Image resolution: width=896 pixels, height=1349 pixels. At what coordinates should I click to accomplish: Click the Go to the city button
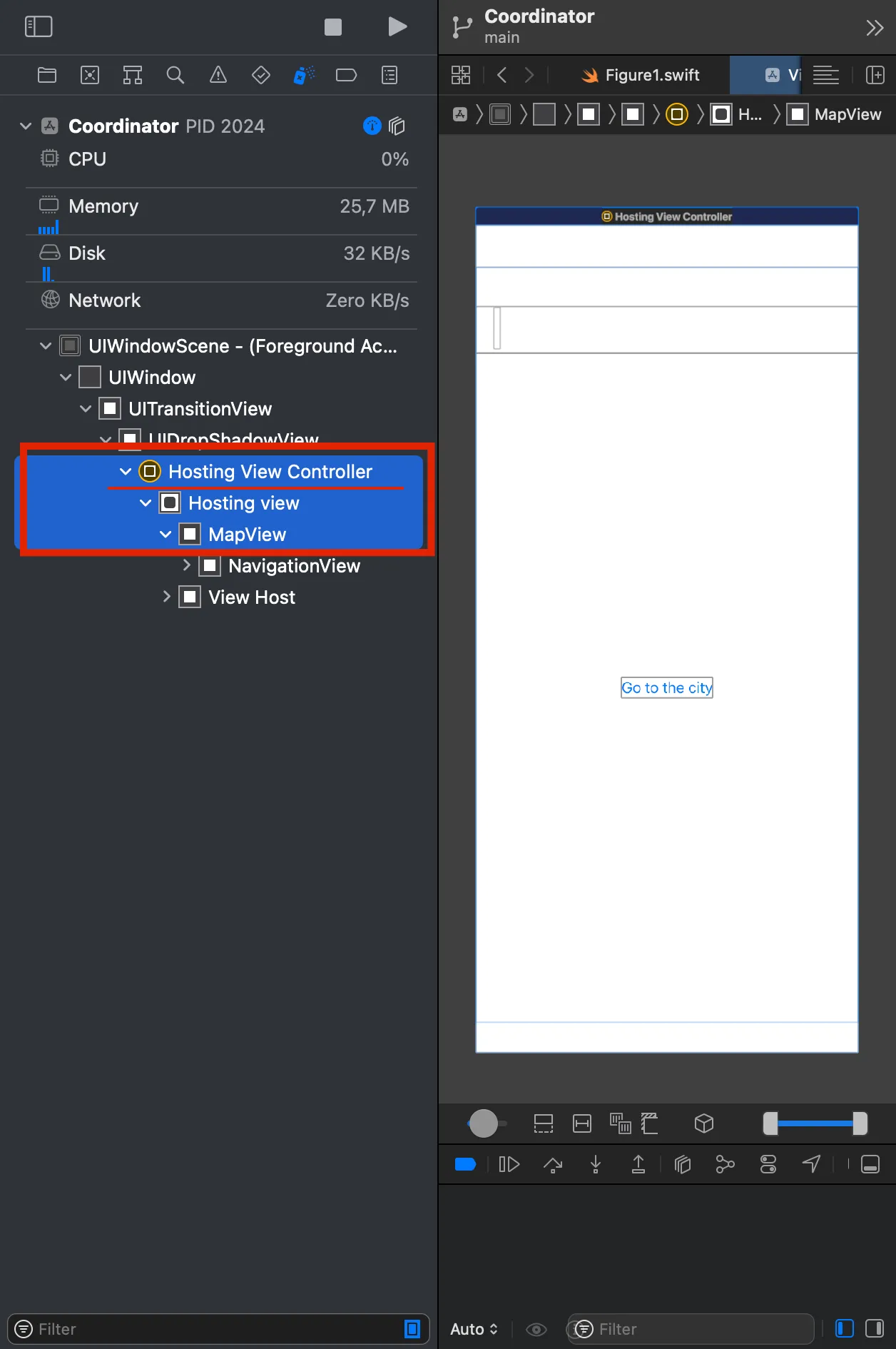coord(667,687)
